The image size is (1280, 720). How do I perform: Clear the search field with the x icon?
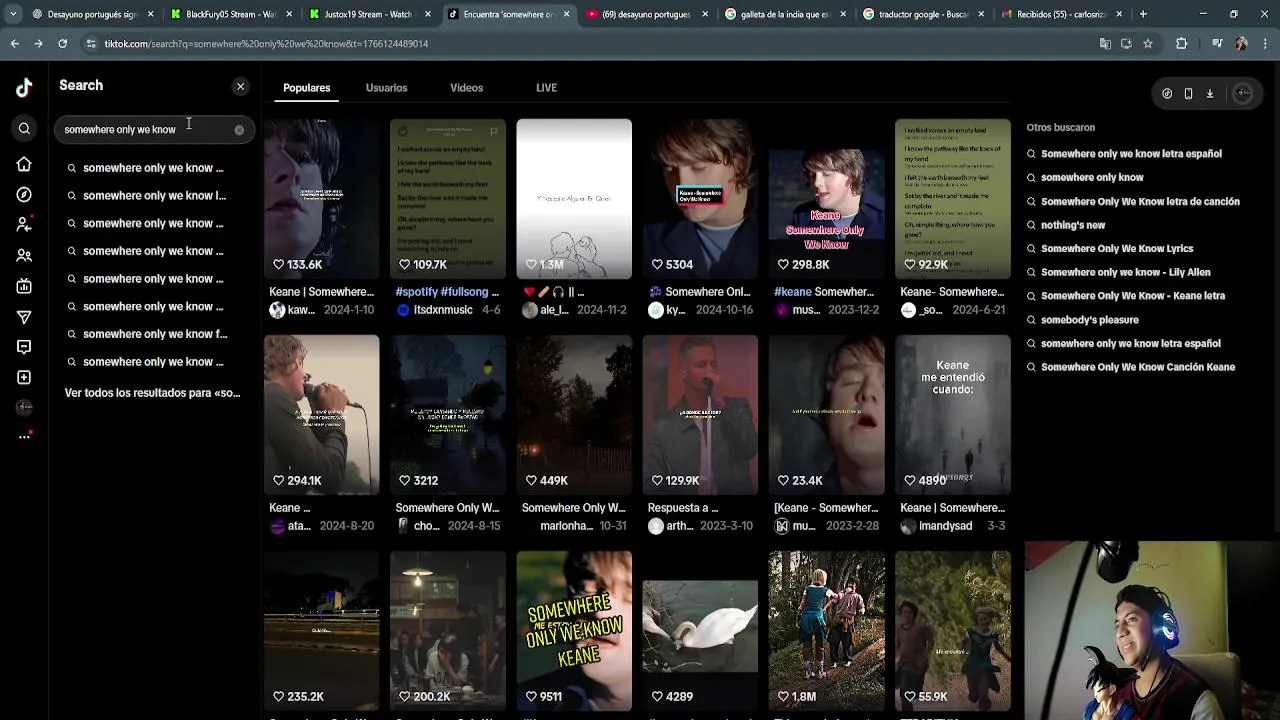coord(239,130)
